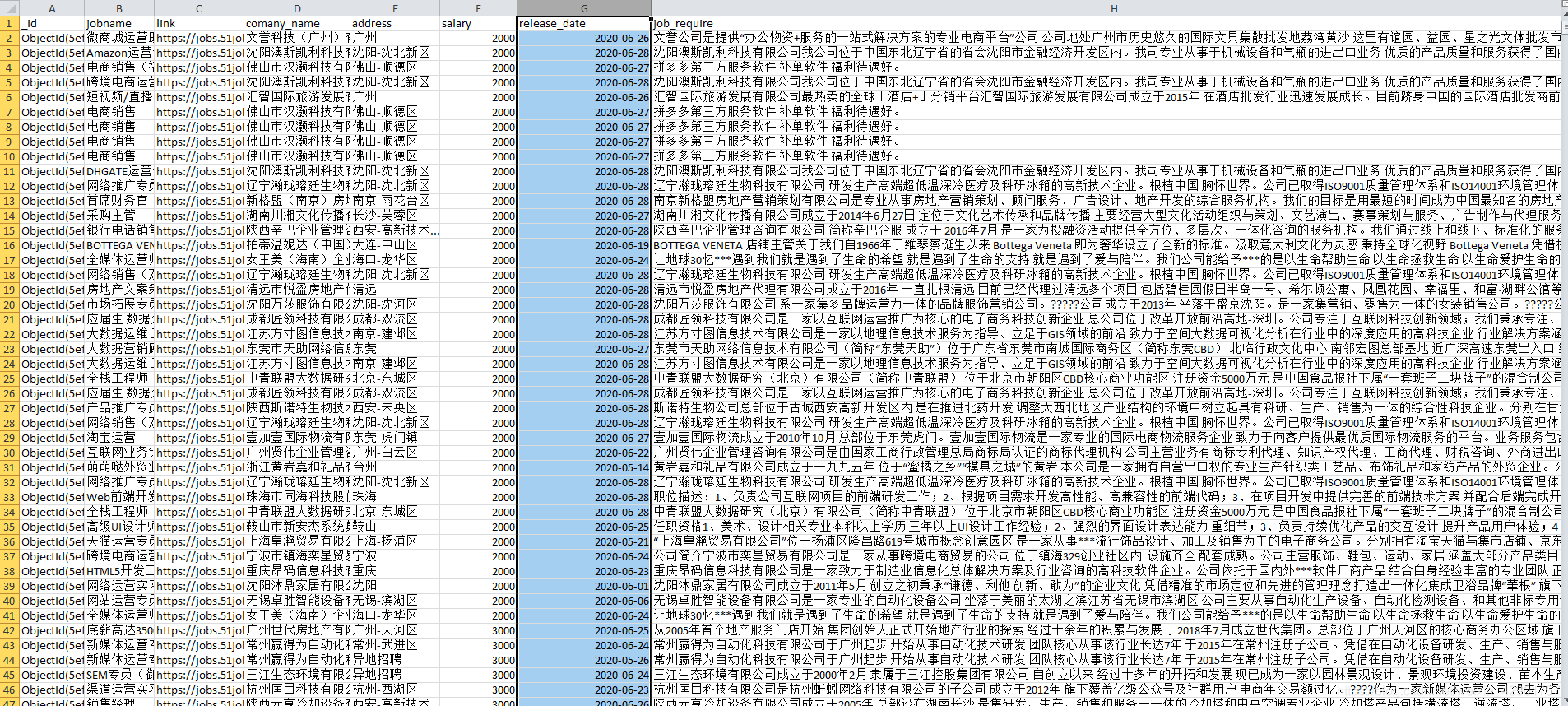The height and width of the screenshot is (706, 1568).
Task: Select column F header
Action: pyautogui.click(x=478, y=8)
